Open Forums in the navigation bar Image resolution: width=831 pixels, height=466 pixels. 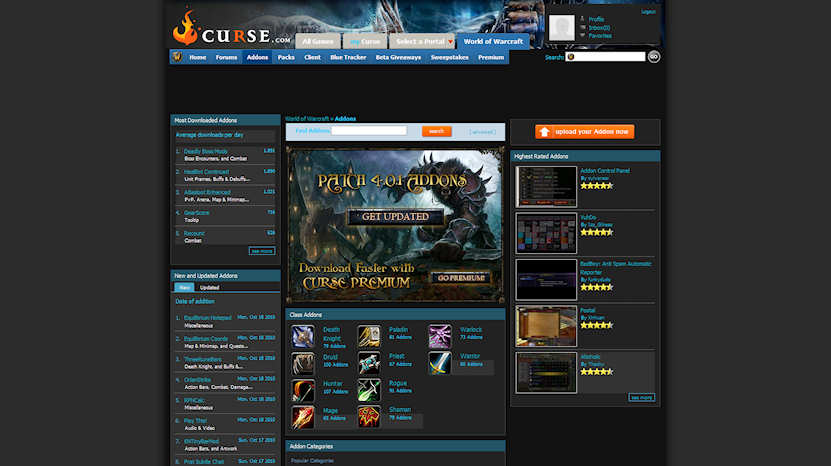pyautogui.click(x=226, y=57)
